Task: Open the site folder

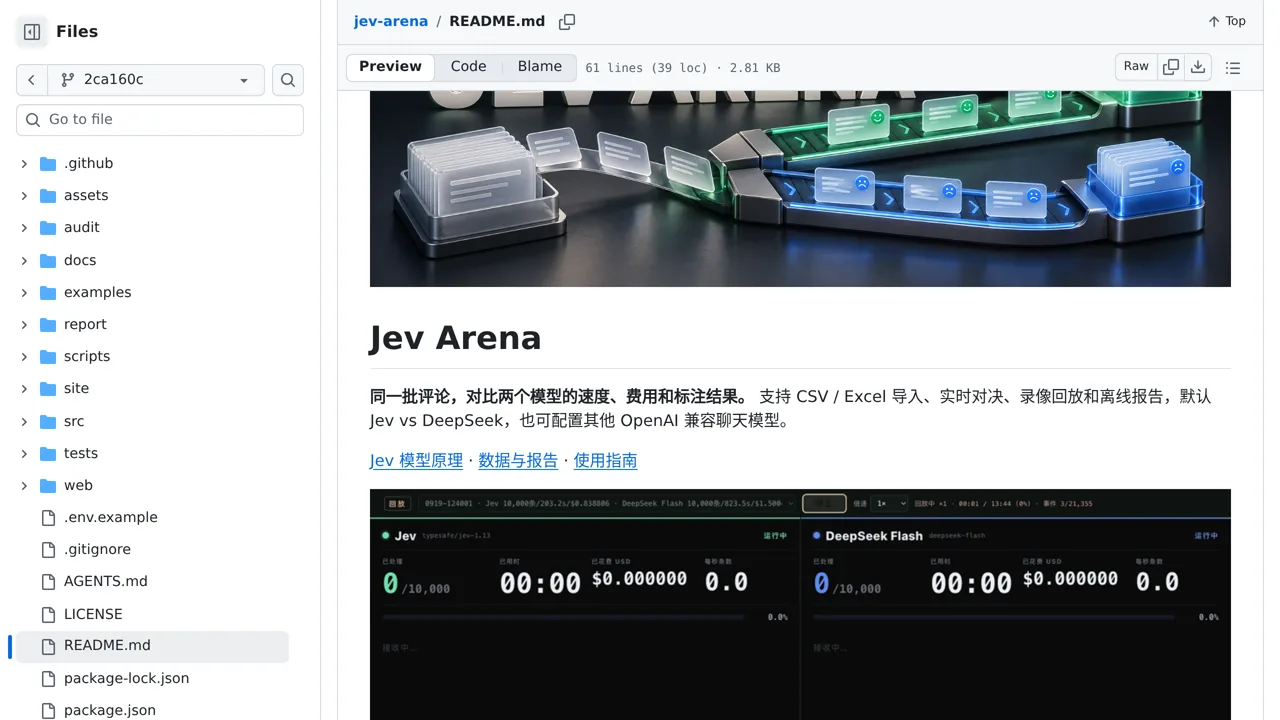Action: pos(76,388)
